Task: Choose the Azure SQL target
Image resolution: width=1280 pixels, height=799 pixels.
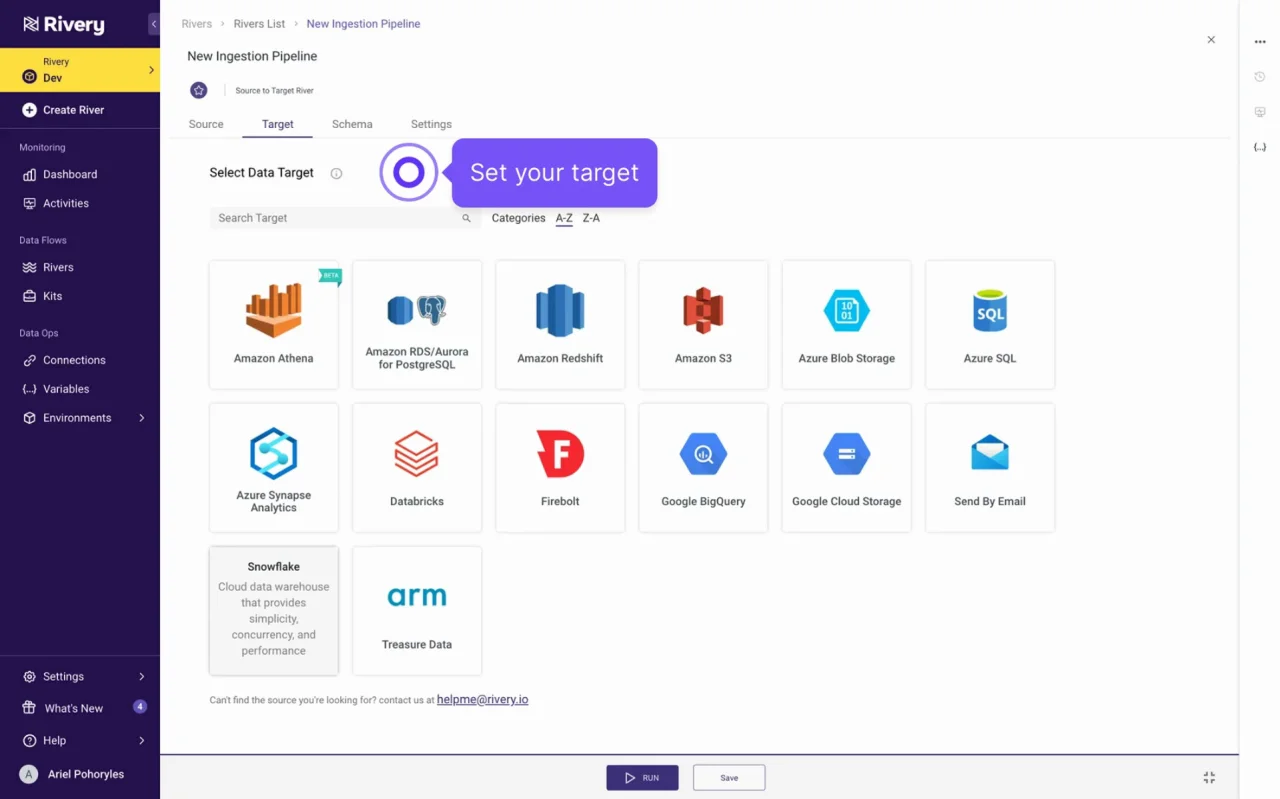Action: (990, 325)
